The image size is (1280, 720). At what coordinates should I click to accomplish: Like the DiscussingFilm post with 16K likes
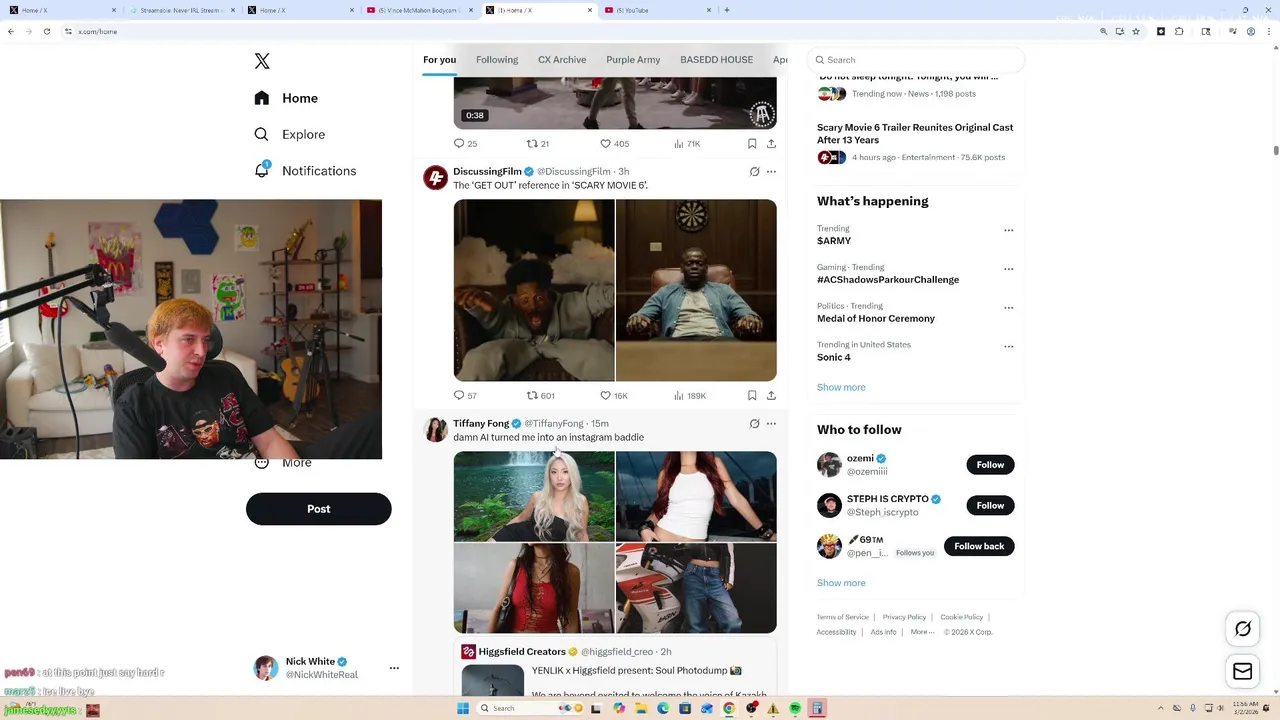pos(613,396)
